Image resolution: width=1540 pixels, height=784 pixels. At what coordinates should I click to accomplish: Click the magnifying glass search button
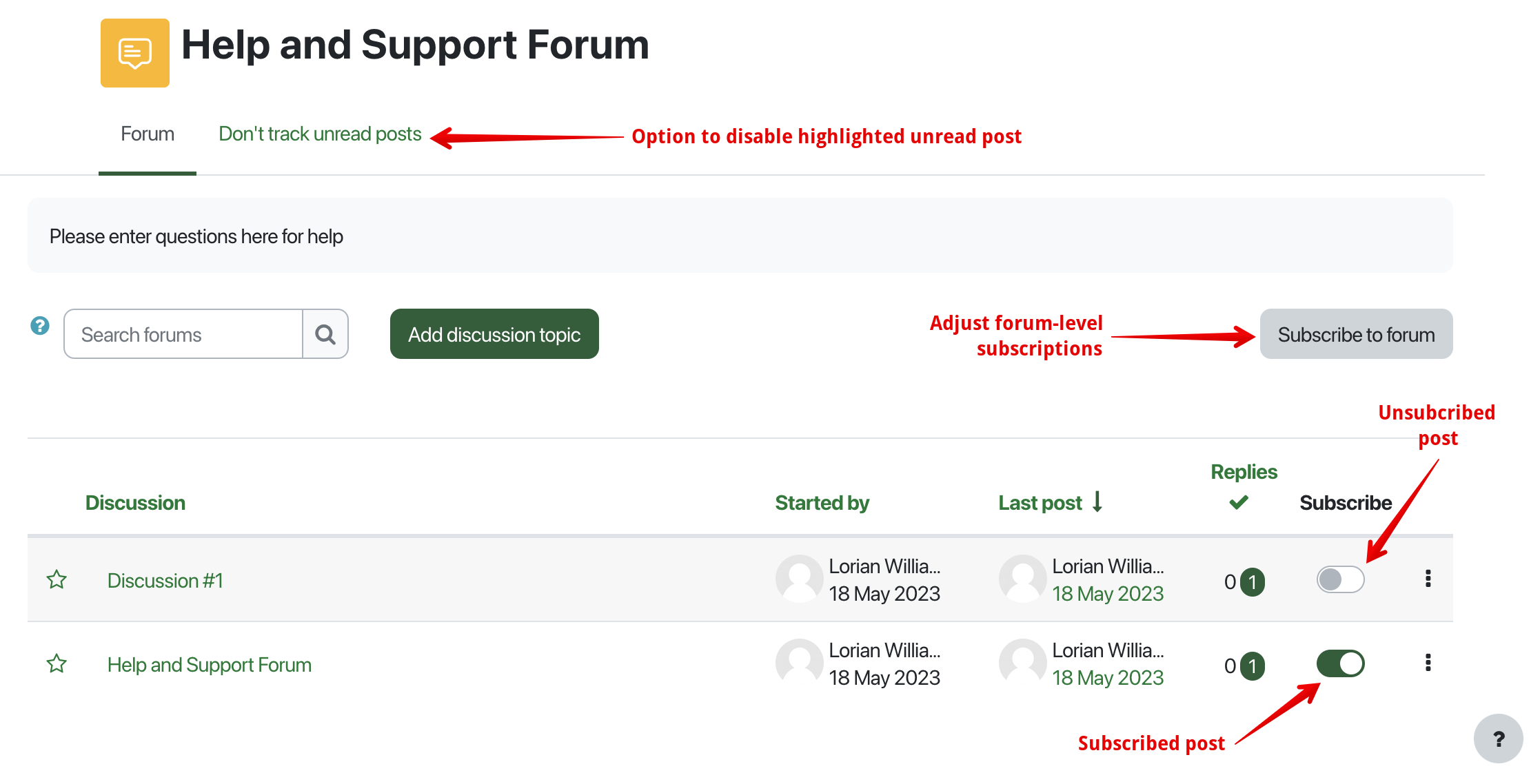tap(325, 334)
